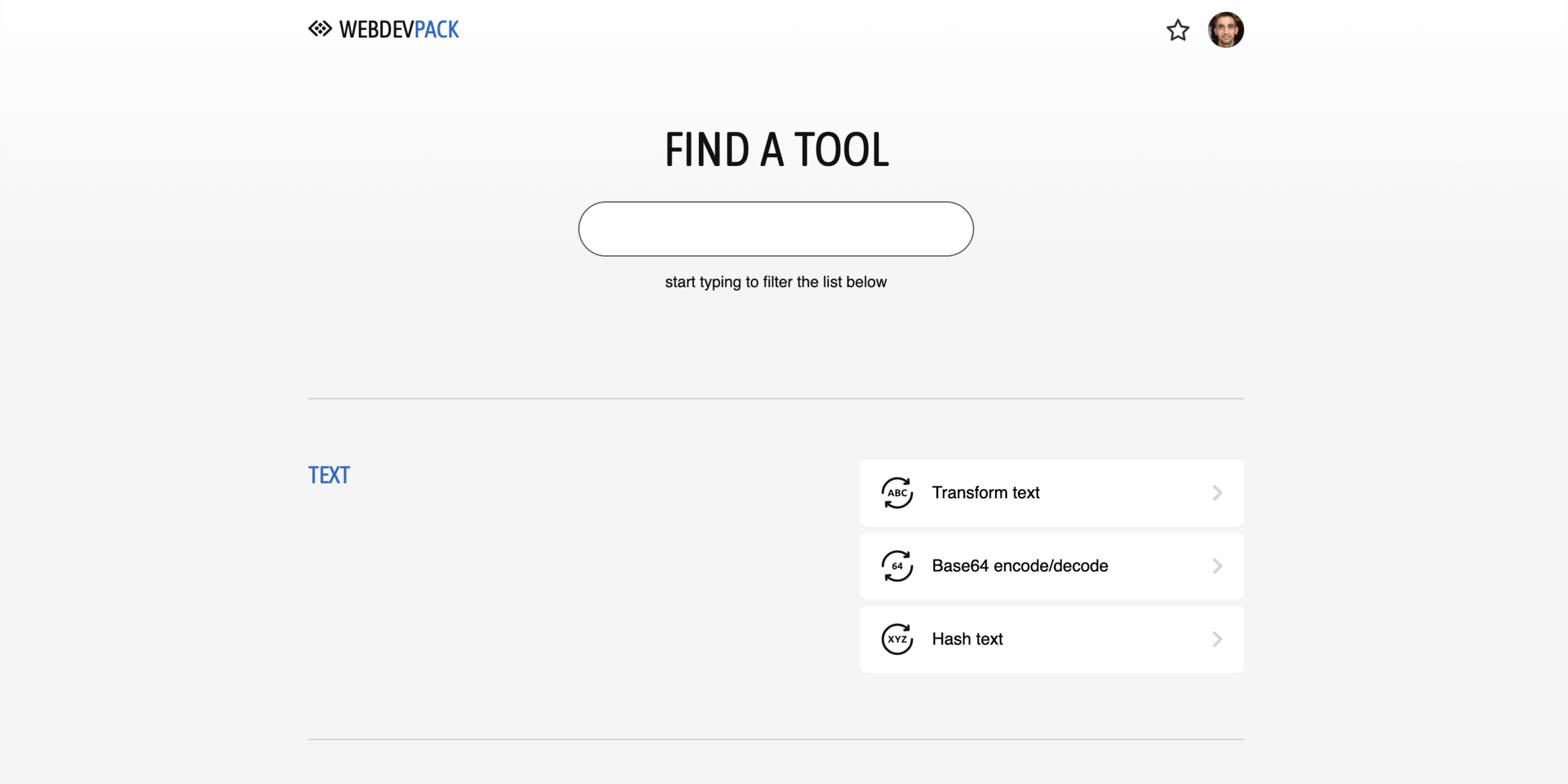Click the chevron on Base64 encode/decode row
Screen dimensions: 1568x784
click(1217, 566)
